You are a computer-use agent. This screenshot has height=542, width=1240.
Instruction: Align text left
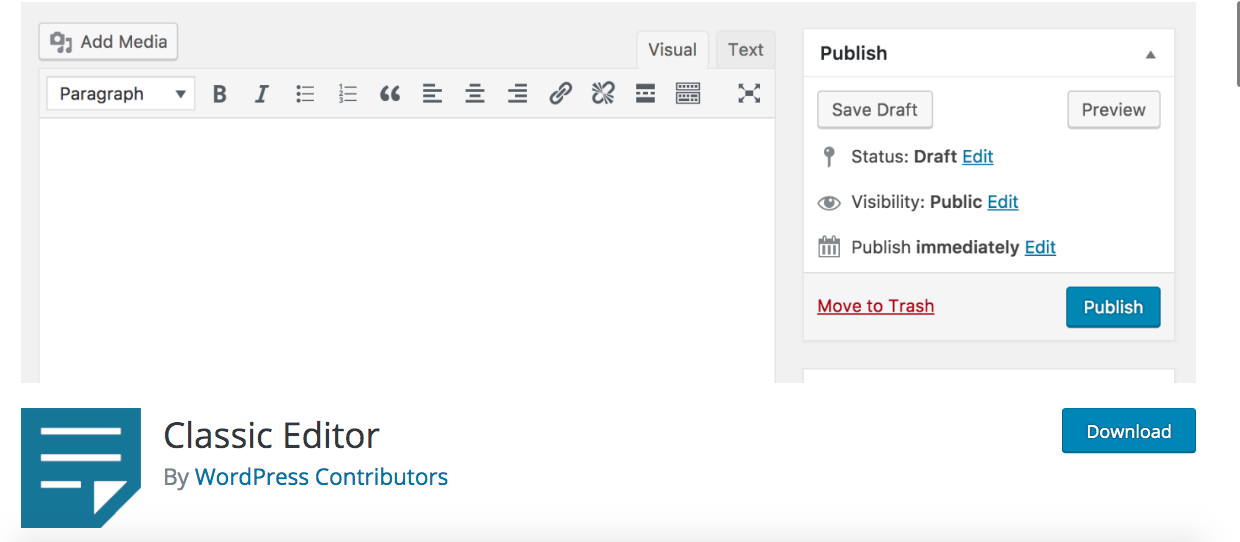pos(432,94)
